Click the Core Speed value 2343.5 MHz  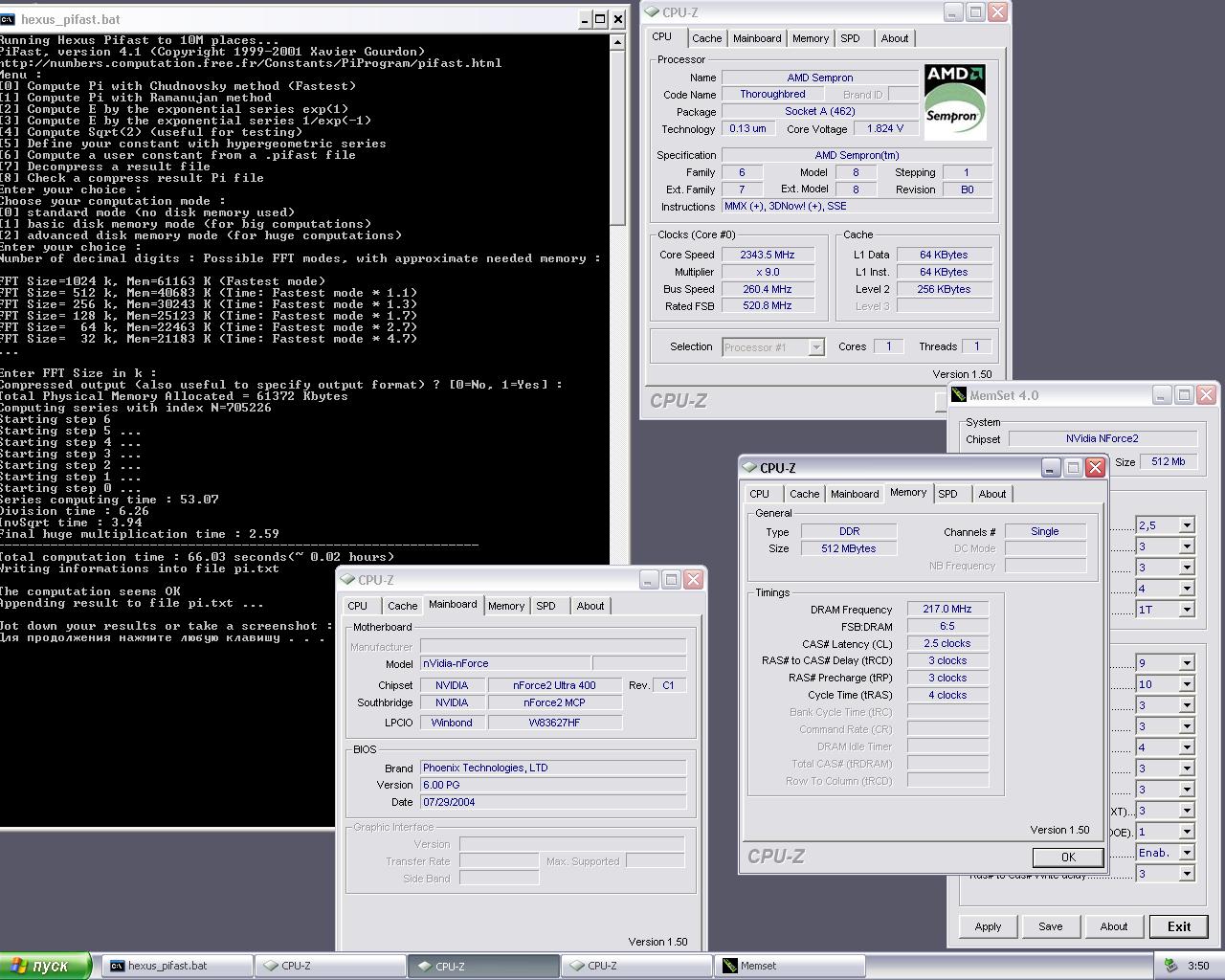(768, 255)
